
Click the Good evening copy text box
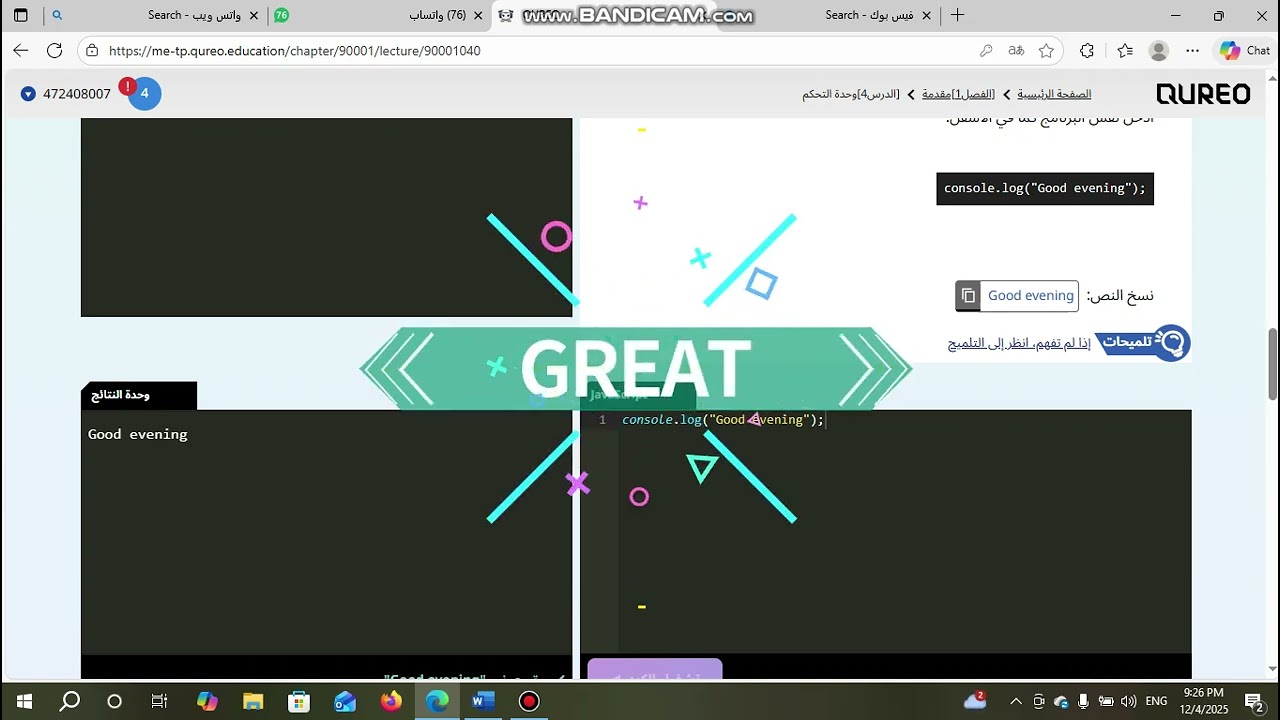1030,296
